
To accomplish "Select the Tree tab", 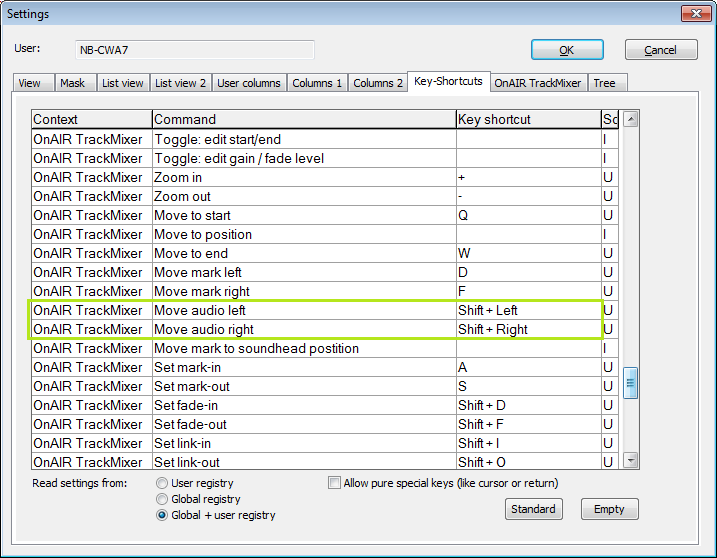I will (x=604, y=83).
